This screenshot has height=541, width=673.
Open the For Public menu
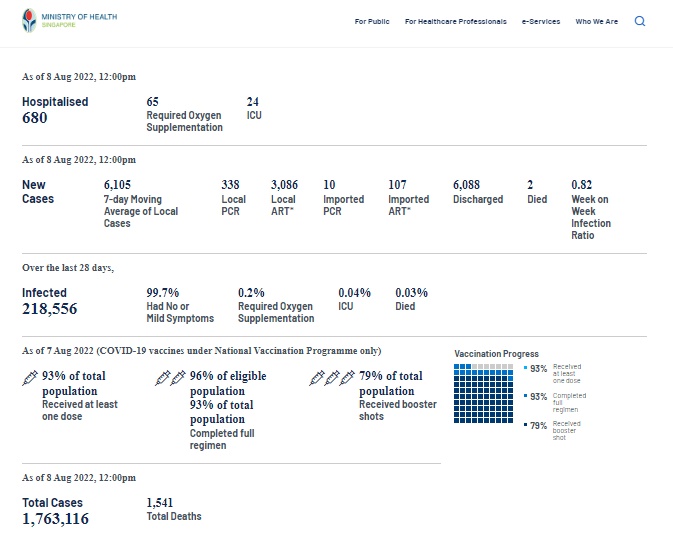pos(372,21)
